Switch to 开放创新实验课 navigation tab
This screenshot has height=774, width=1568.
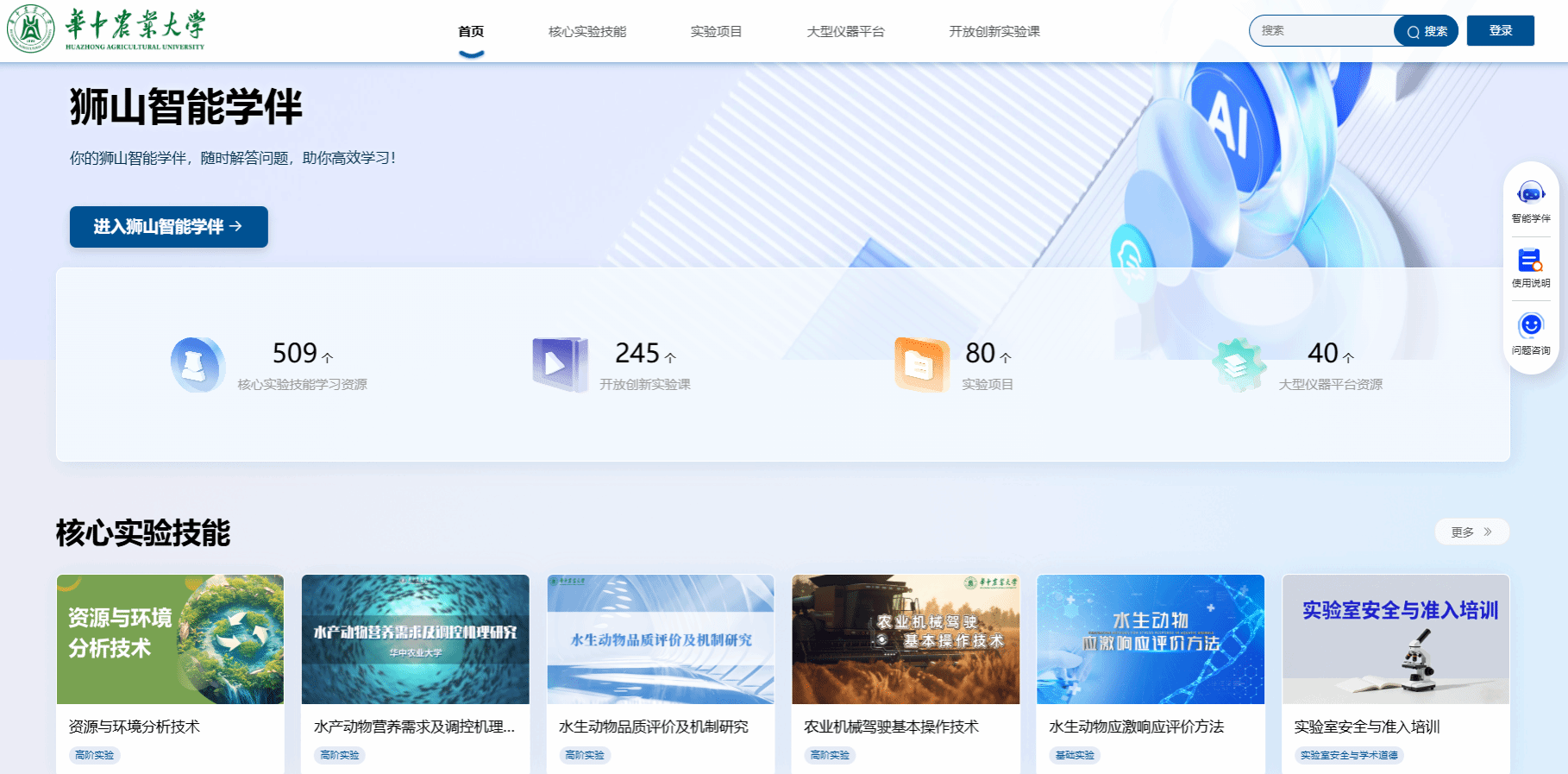(x=994, y=32)
